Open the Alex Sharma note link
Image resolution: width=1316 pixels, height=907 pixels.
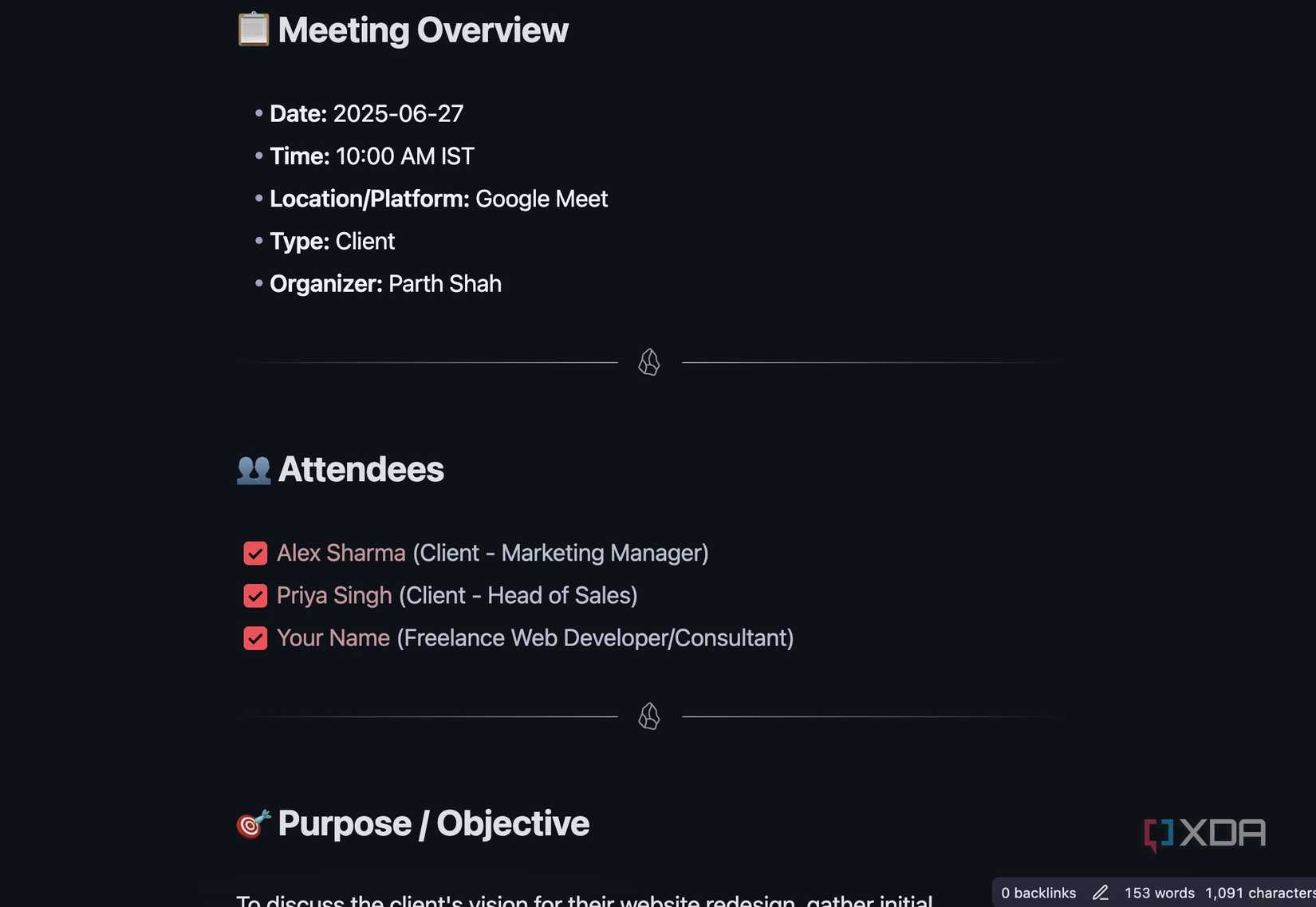pyautogui.click(x=341, y=553)
